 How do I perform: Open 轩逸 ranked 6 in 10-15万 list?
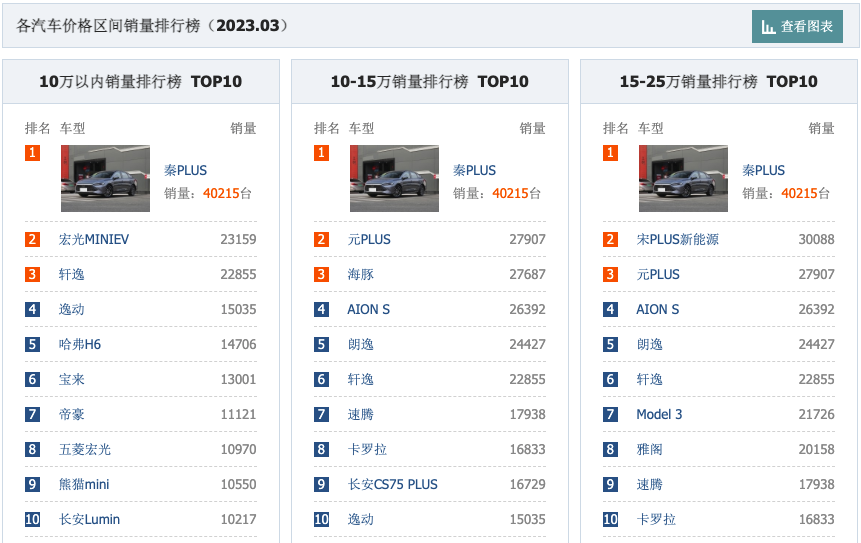360,379
